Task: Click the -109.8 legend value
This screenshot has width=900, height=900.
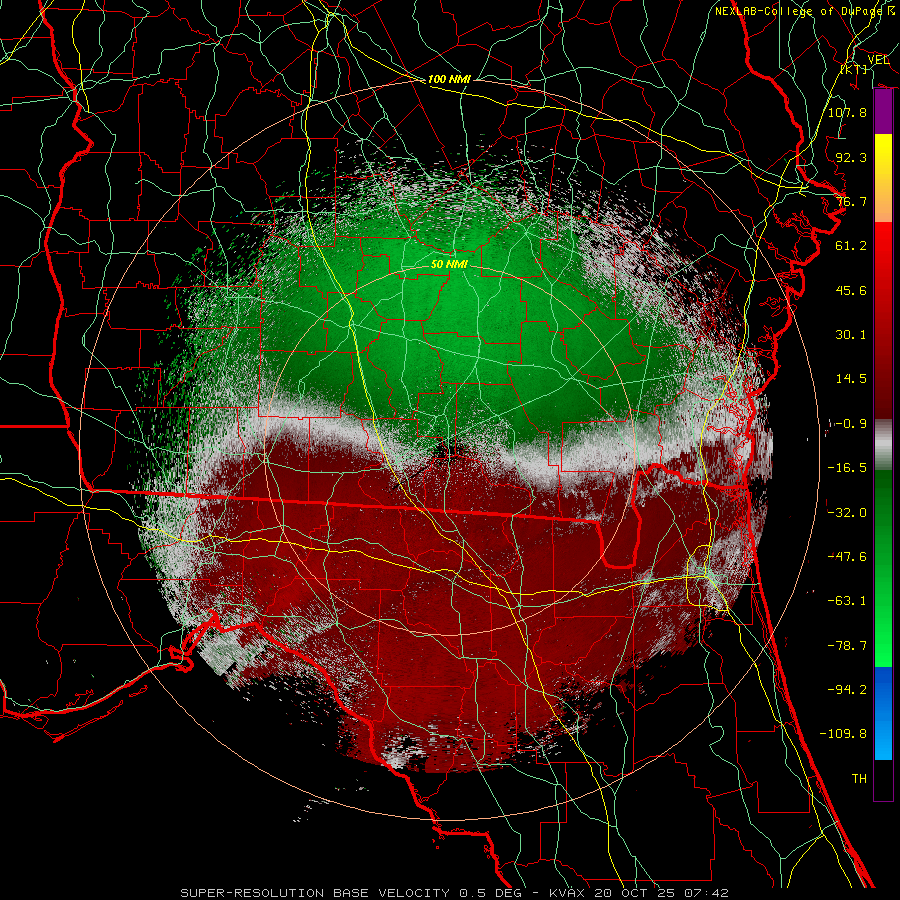Action: pos(843,734)
